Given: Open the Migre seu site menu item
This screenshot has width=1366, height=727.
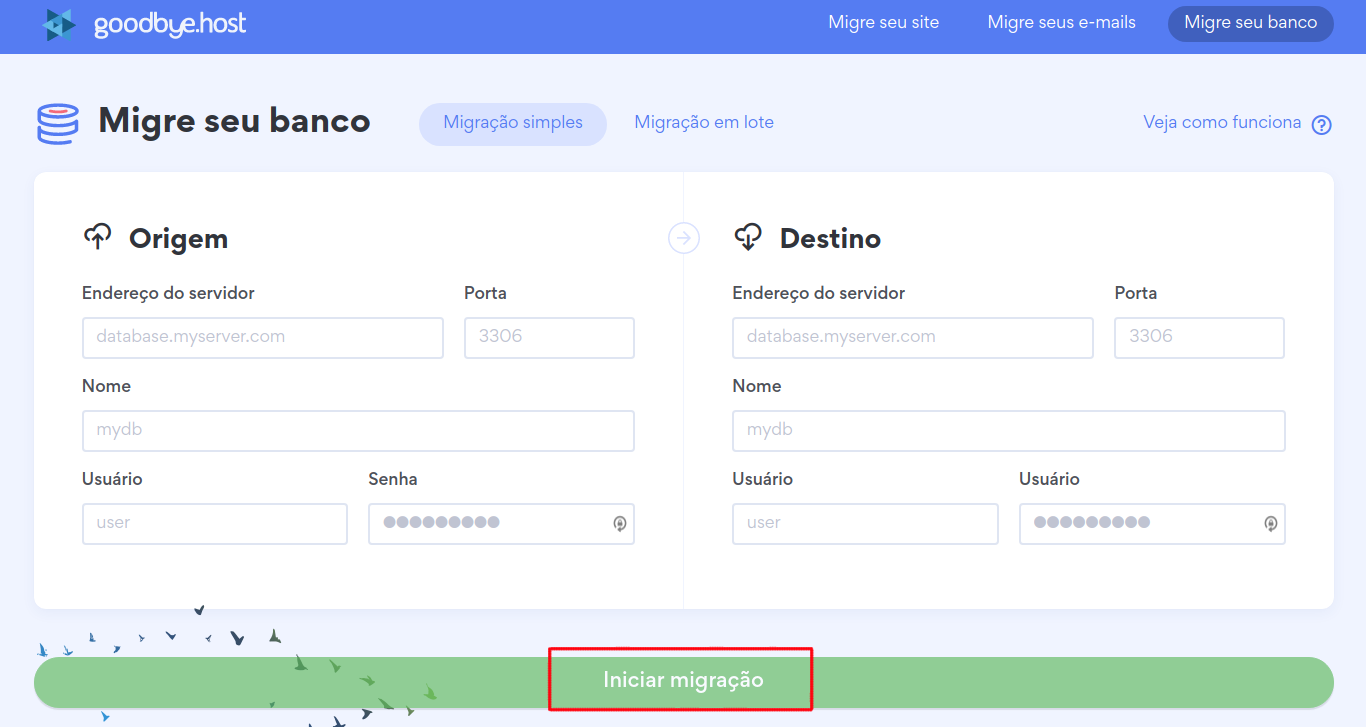Looking at the screenshot, I should click(883, 22).
